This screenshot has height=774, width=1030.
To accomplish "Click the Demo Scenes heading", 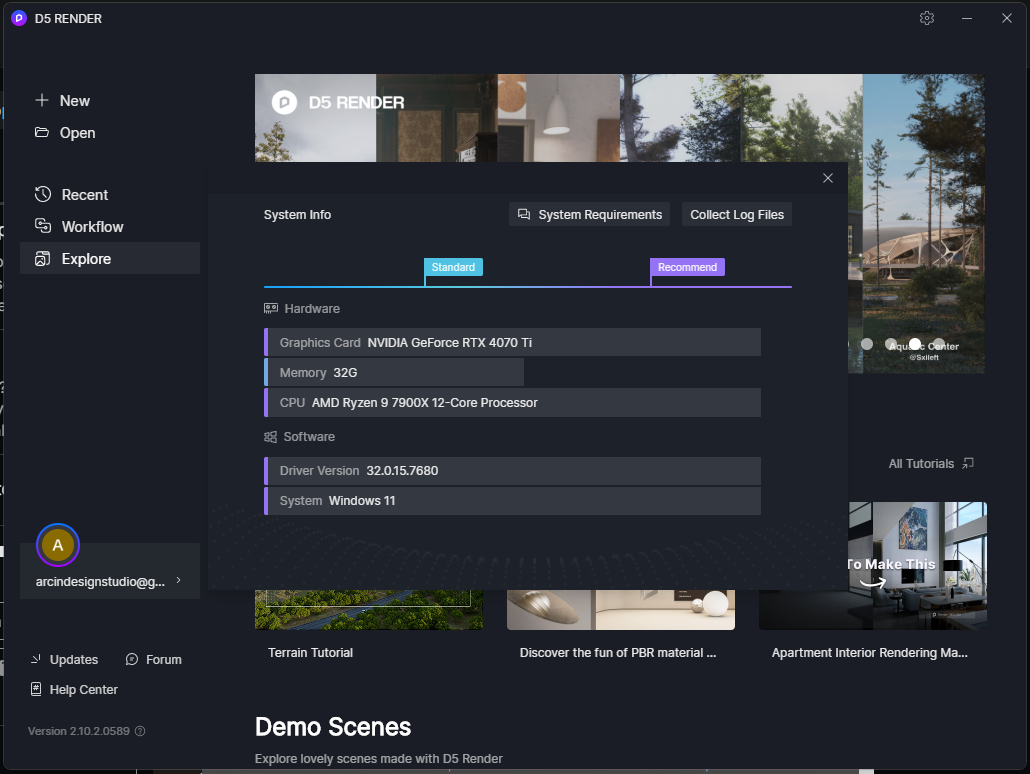I will coord(333,727).
